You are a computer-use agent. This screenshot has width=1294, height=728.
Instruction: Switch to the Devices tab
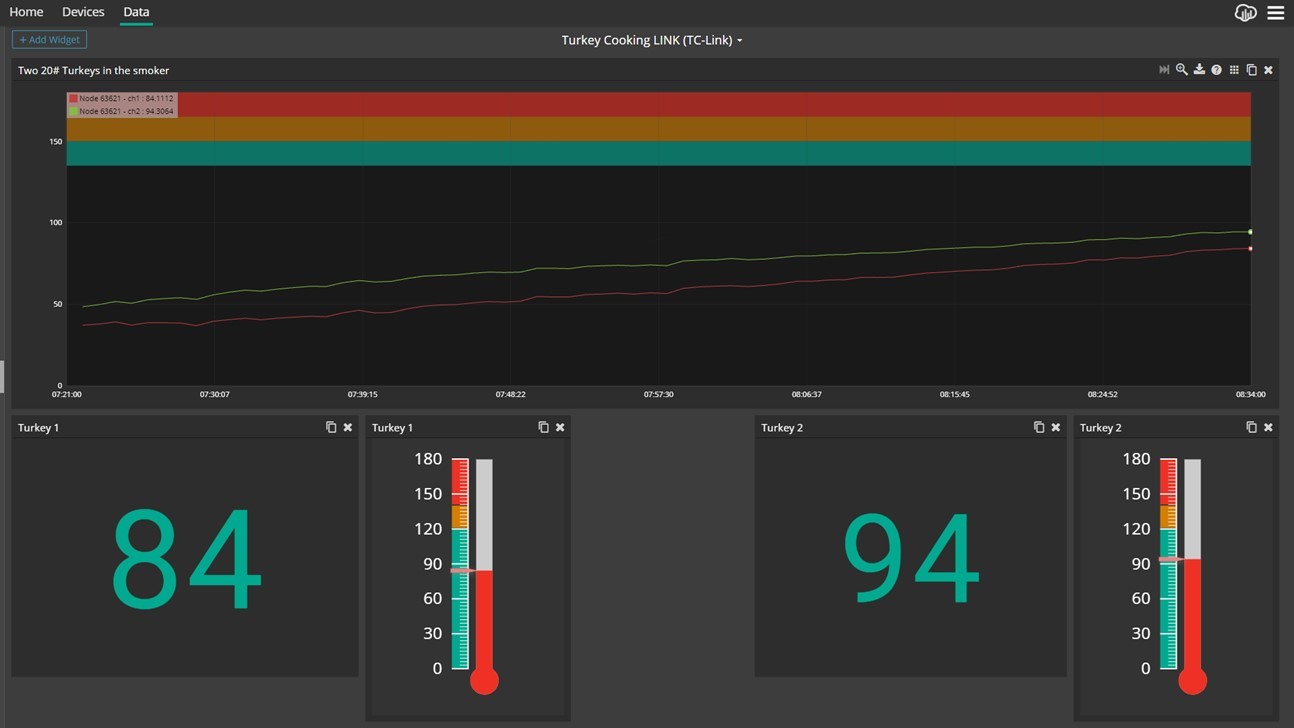pos(83,12)
